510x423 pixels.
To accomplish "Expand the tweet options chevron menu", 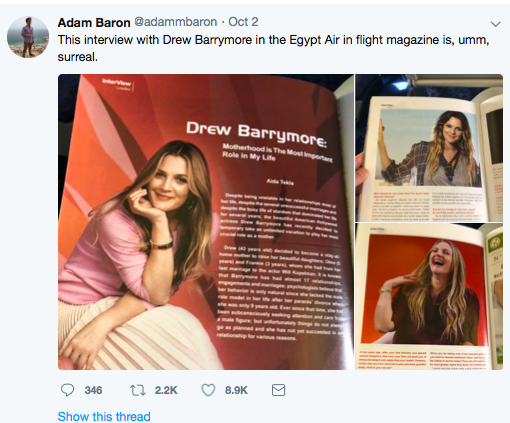I will pyautogui.click(x=496, y=24).
